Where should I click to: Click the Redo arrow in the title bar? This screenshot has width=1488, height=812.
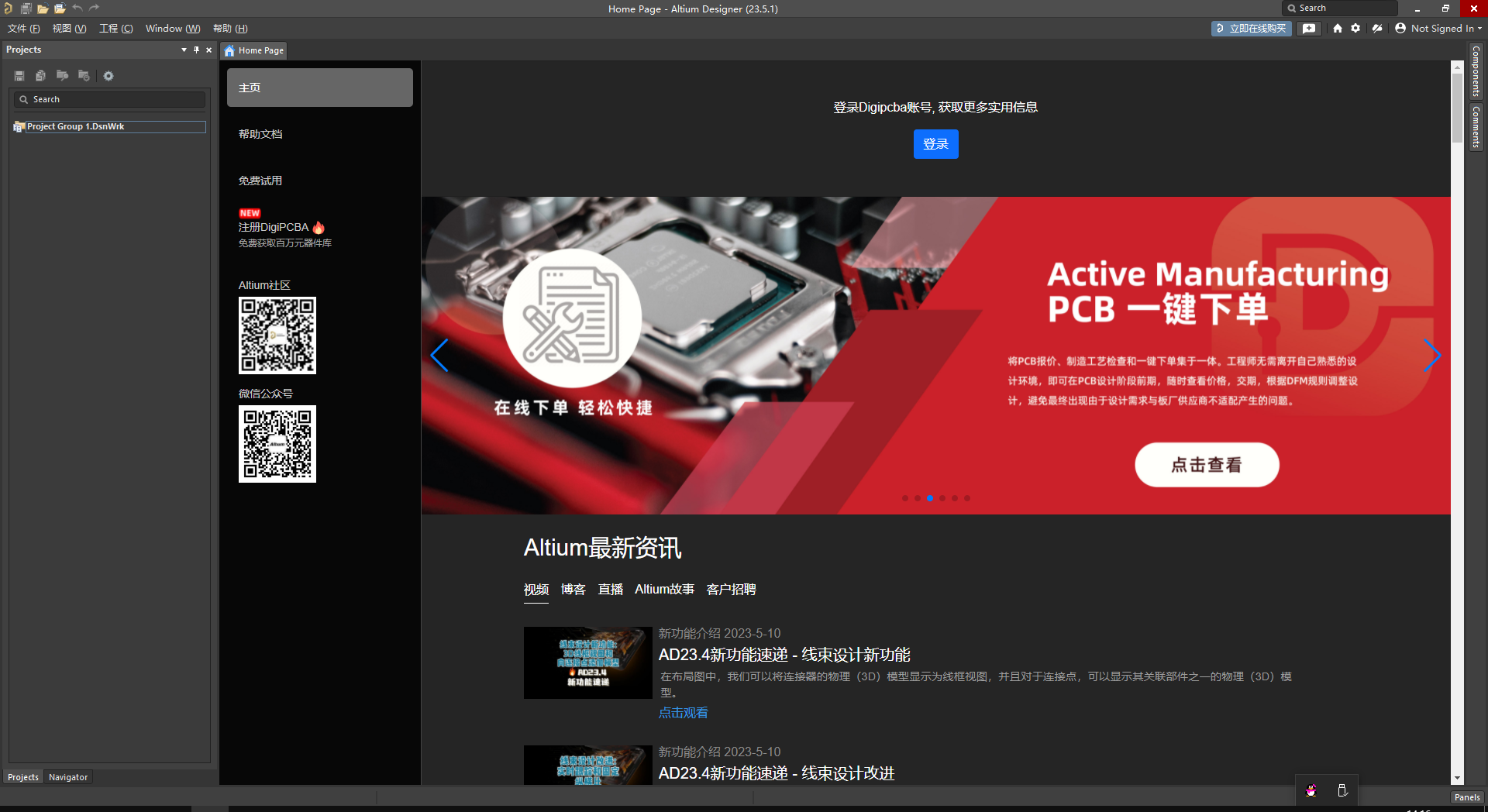click(x=95, y=9)
